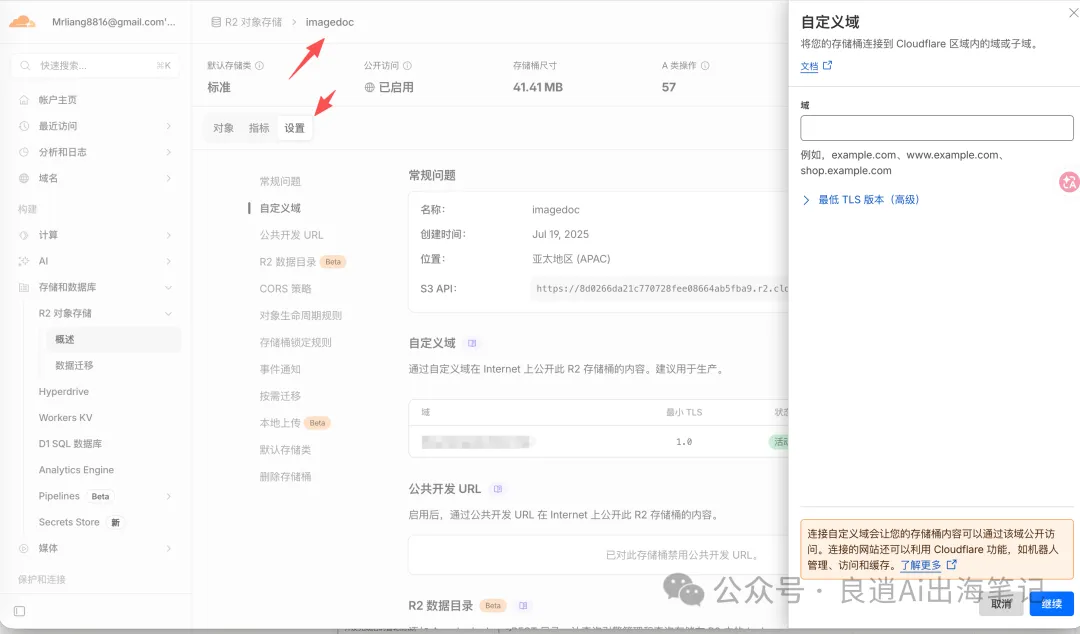Click the media icon beside 媒体
Viewport: 1080px width, 634px height.
(x=24, y=549)
